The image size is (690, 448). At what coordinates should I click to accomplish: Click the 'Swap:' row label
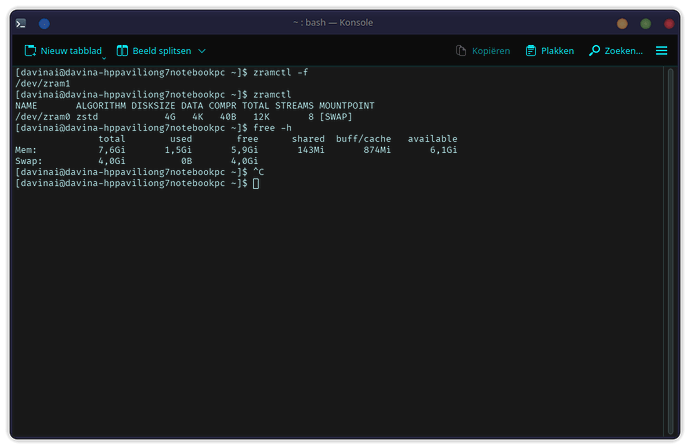click(x=29, y=162)
